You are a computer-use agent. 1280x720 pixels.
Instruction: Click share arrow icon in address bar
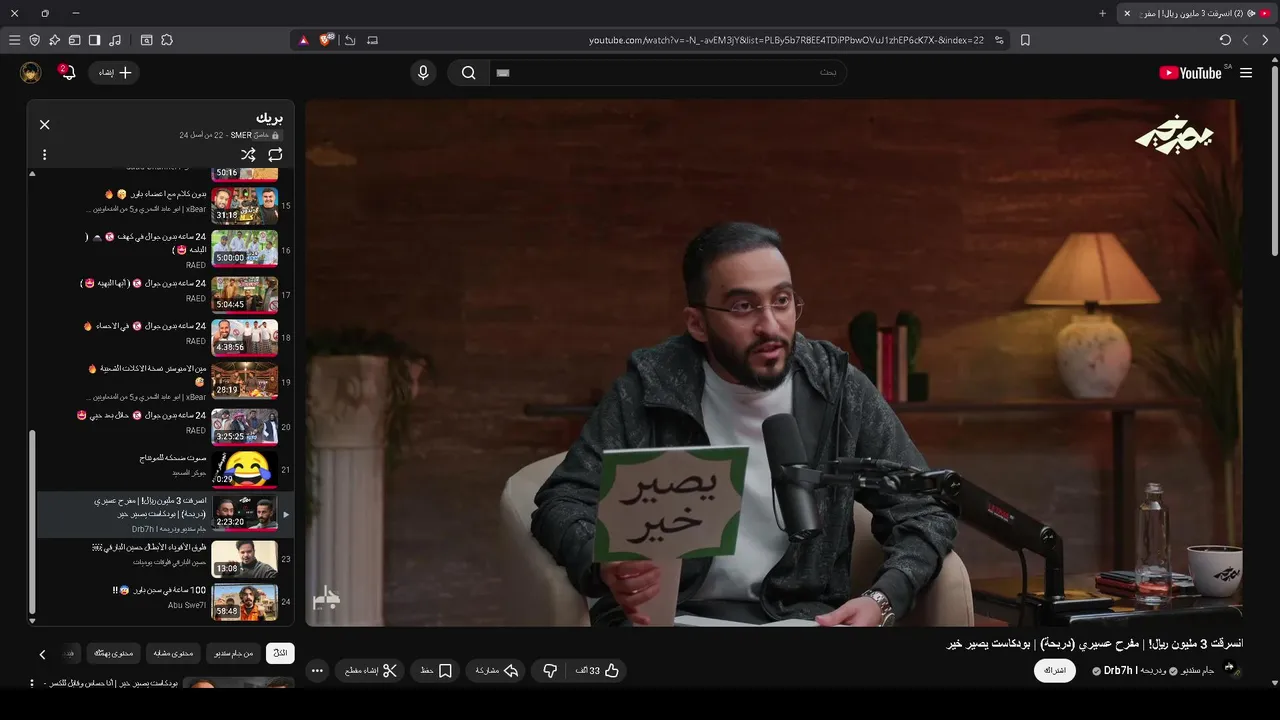point(350,40)
